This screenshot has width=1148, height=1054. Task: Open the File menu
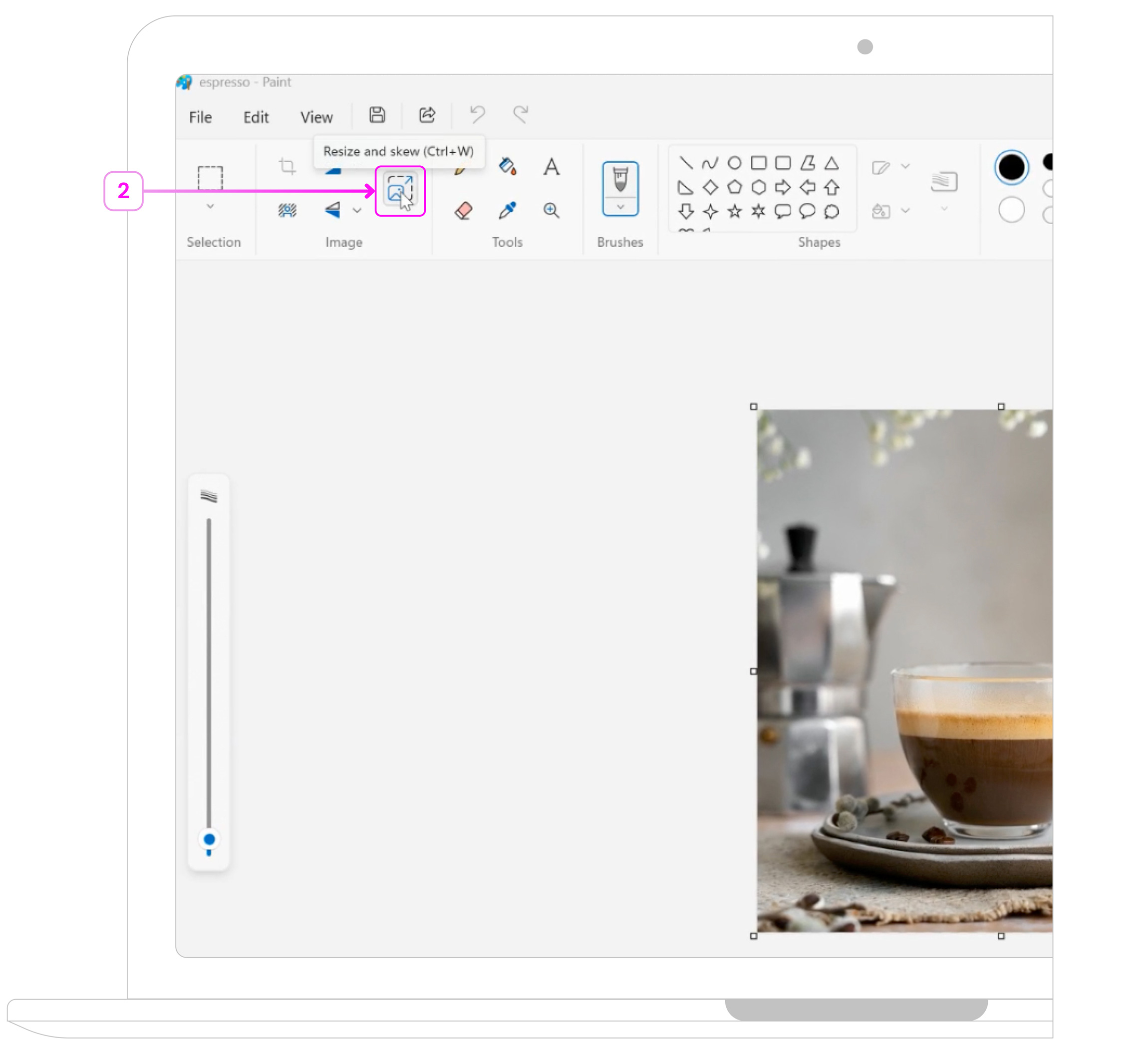coord(200,117)
